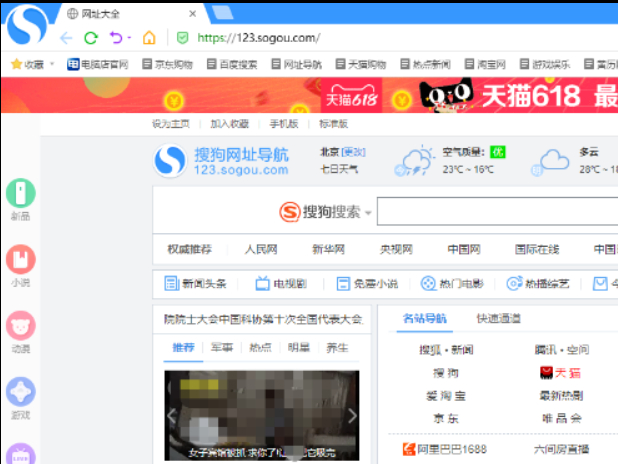Click the cloudy weather icon
The width and height of the screenshot is (618, 464).
[x=551, y=162]
